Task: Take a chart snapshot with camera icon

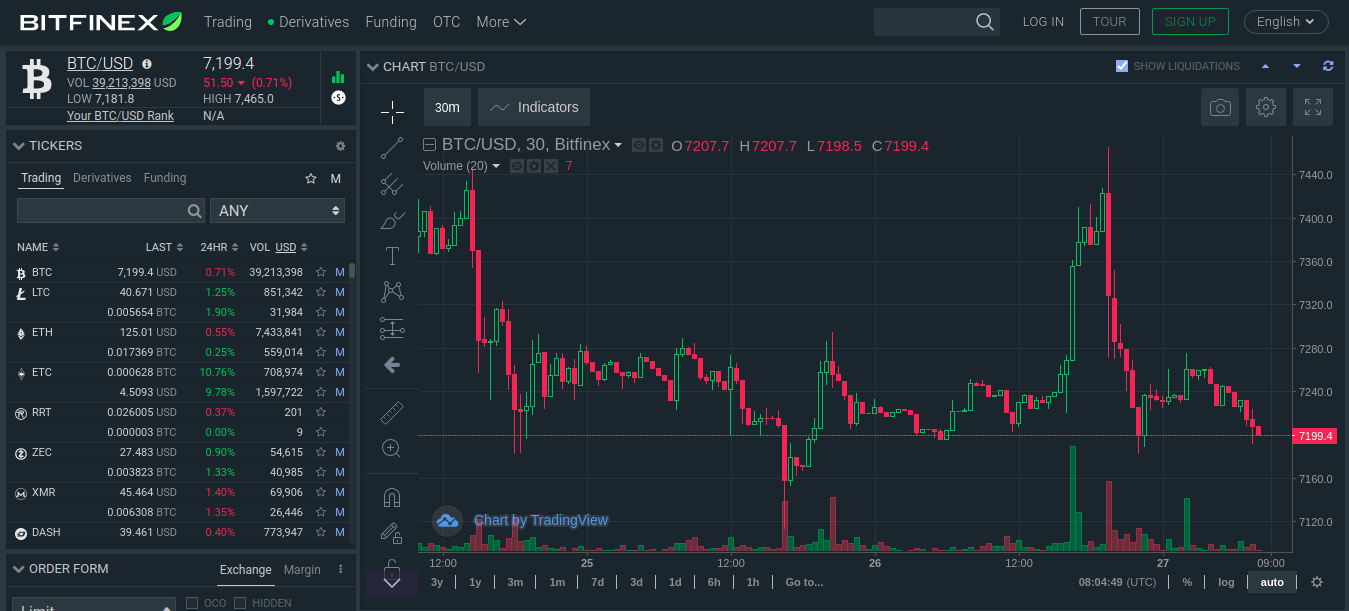Action: [1220, 107]
